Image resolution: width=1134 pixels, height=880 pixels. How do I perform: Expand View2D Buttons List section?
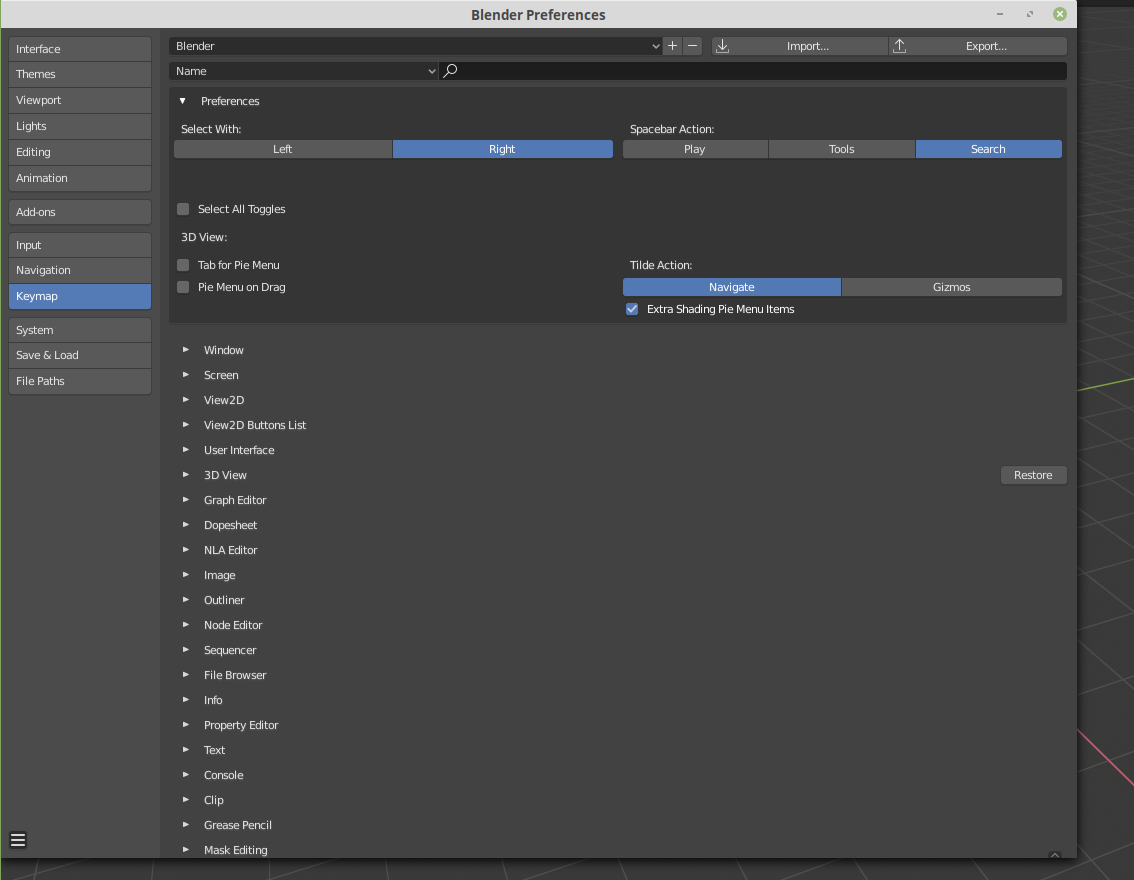[186, 424]
